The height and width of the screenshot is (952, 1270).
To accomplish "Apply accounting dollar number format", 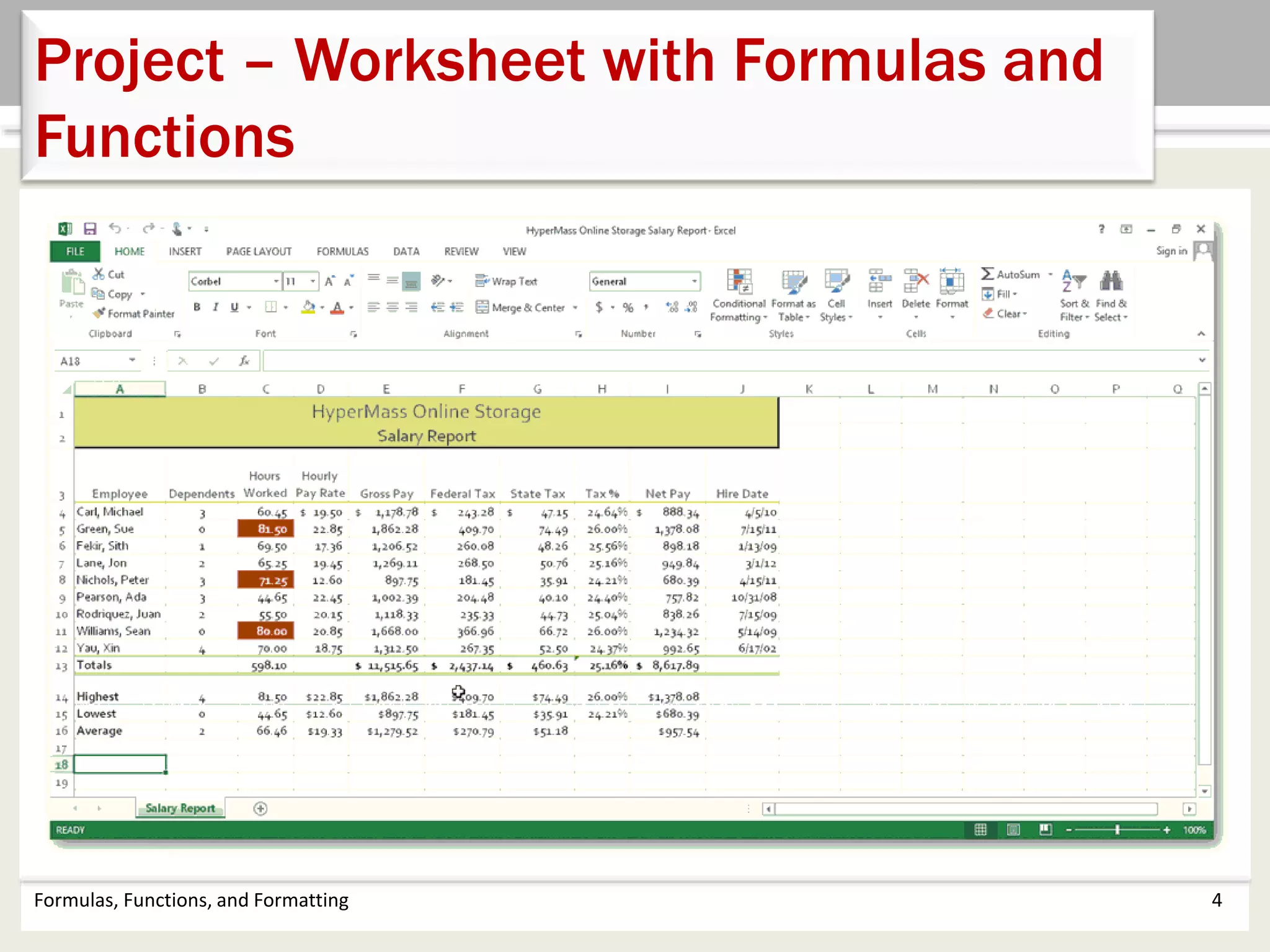I will (x=599, y=307).
